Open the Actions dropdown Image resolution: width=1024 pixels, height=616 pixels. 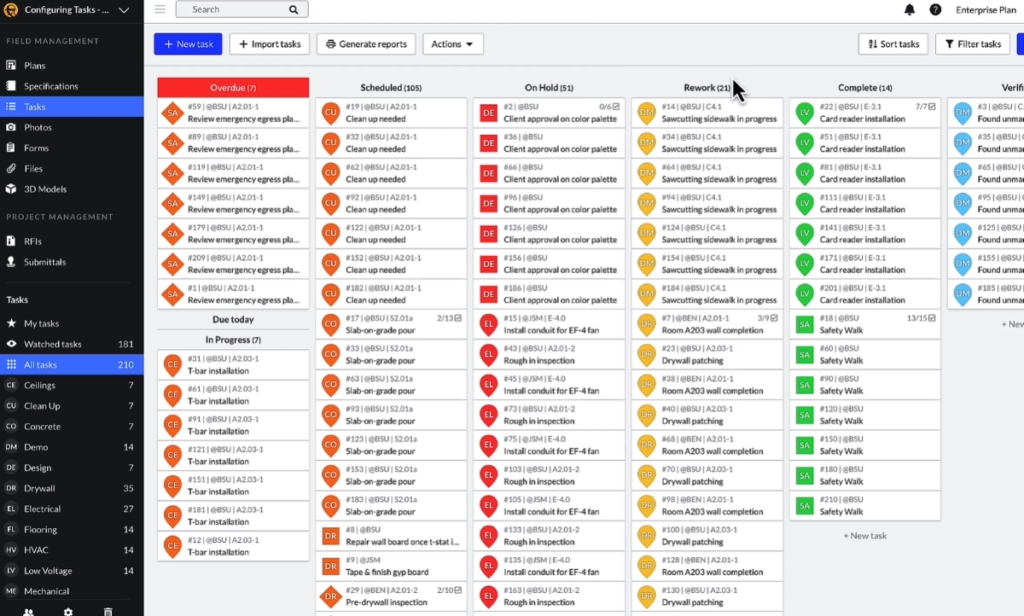452,44
